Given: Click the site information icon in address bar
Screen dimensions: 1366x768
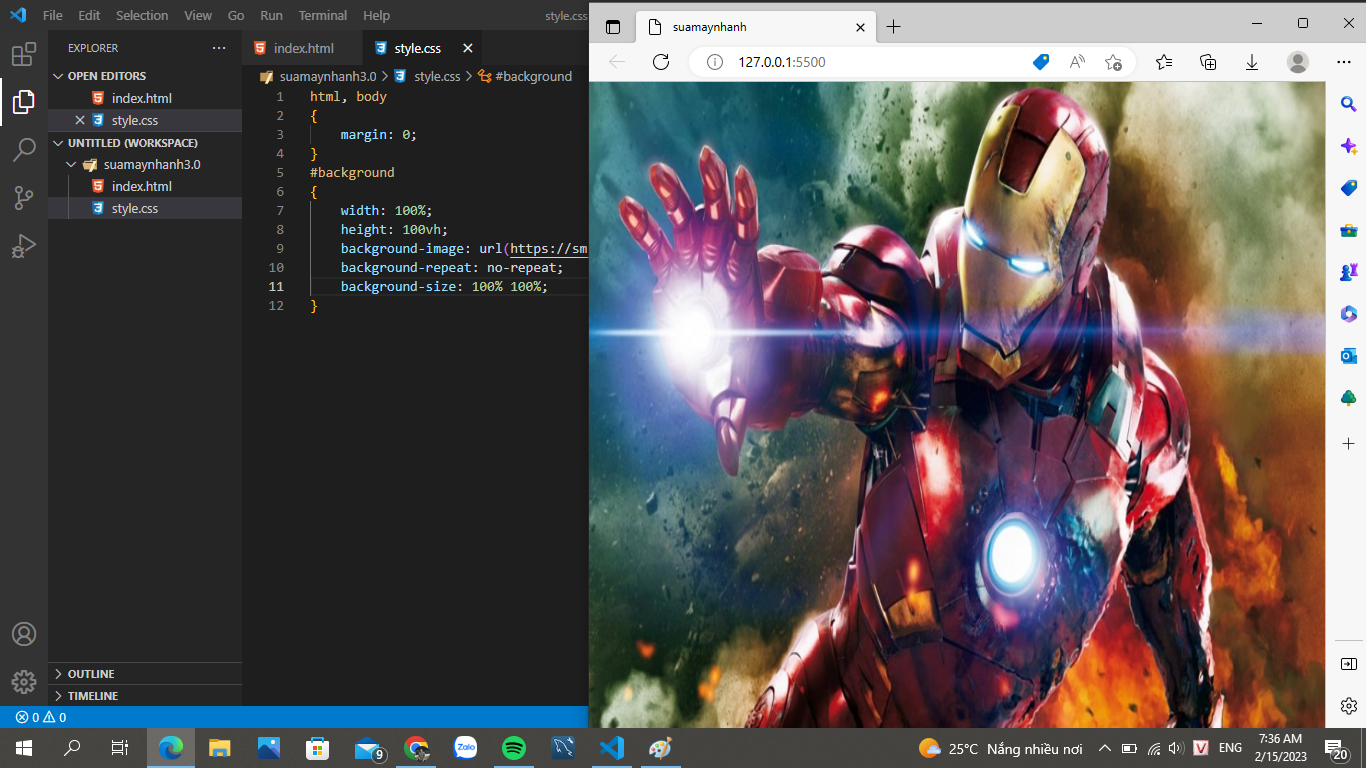Looking at the screenshot, I should 714,62.
